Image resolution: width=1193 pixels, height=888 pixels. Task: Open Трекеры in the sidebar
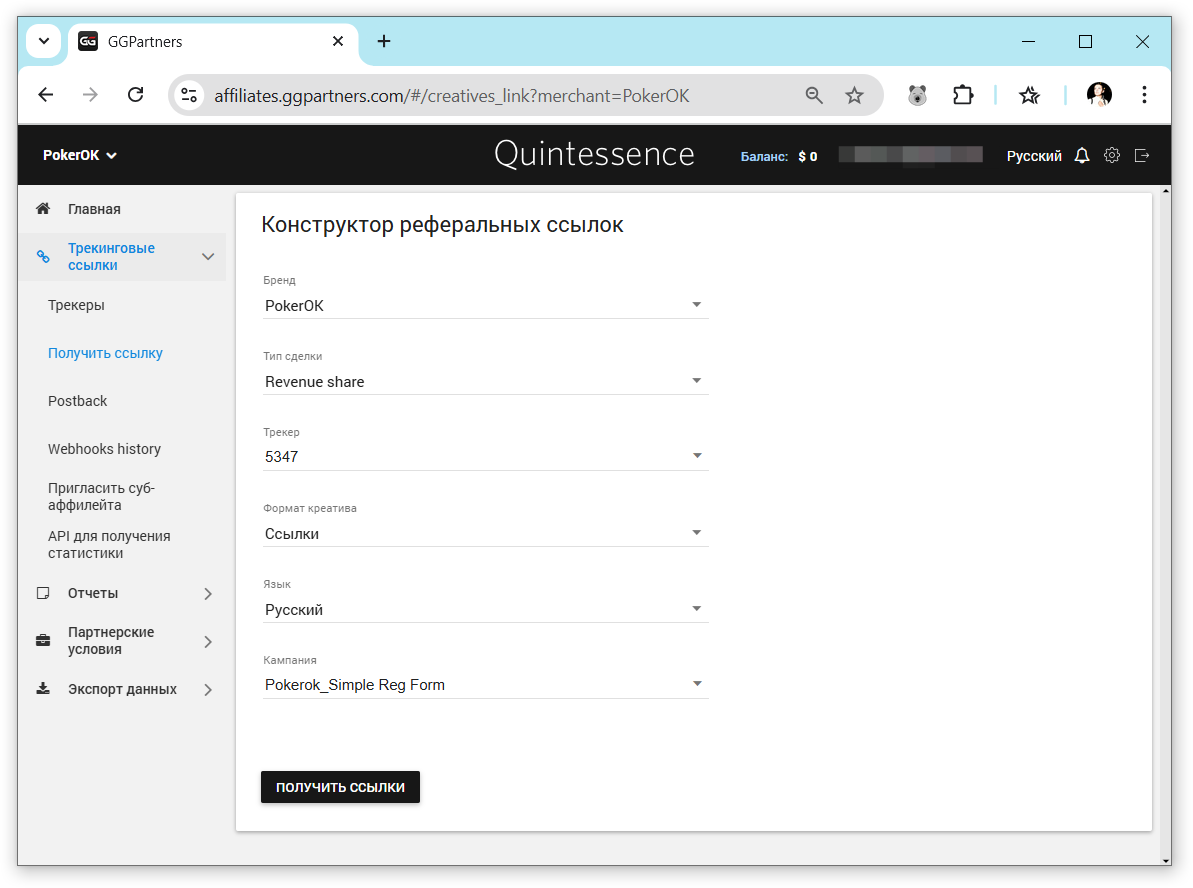[x=76, y=305]
